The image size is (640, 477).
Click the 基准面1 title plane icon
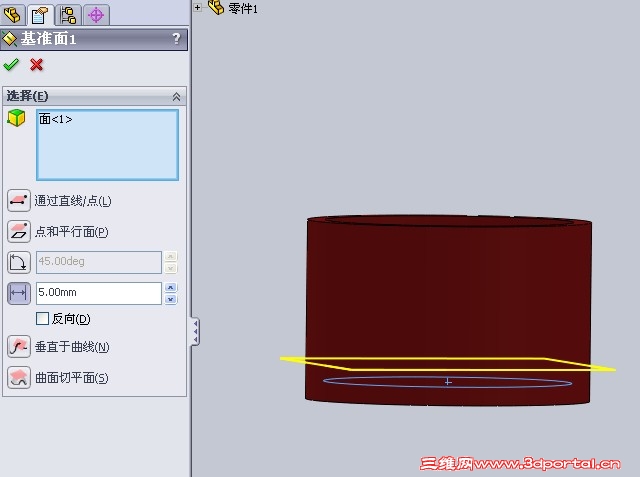(9, 39)
